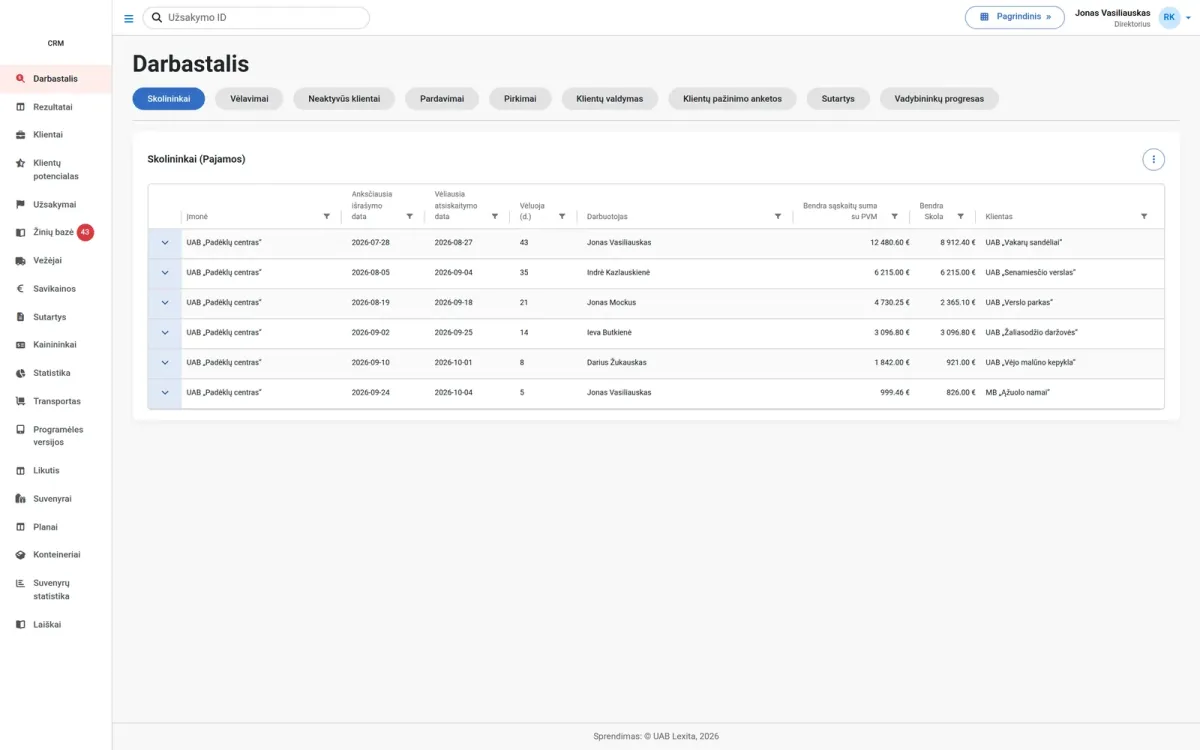
Task: Switch to Vadybininkų progresas tab
Action: click(x=939, y=99)
